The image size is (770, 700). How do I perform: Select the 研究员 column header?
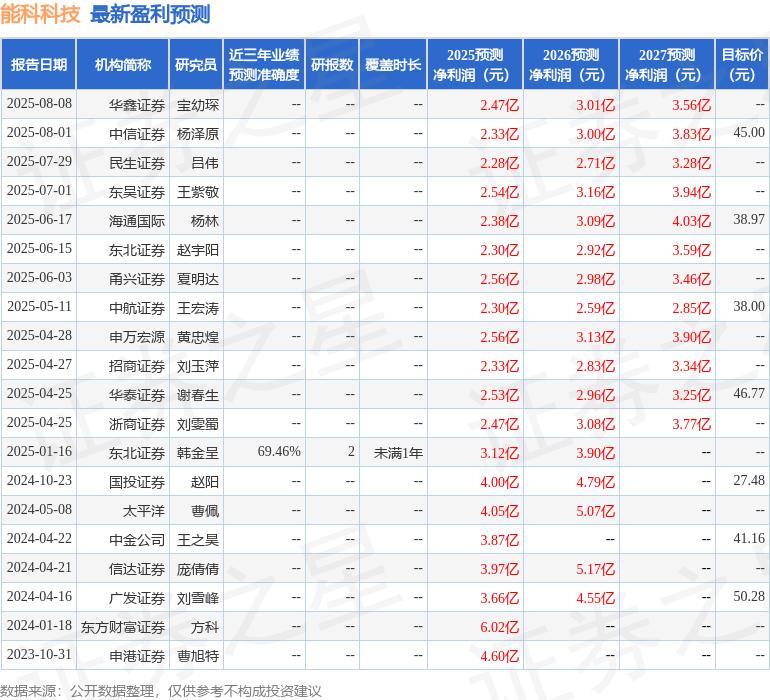(196, 64)
